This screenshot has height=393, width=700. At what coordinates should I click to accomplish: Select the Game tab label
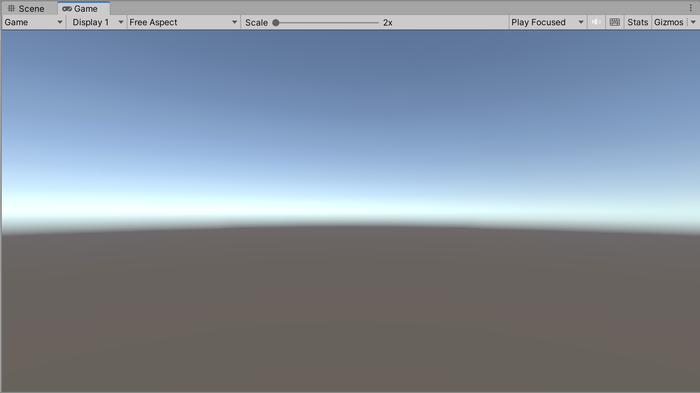(86, 8)
